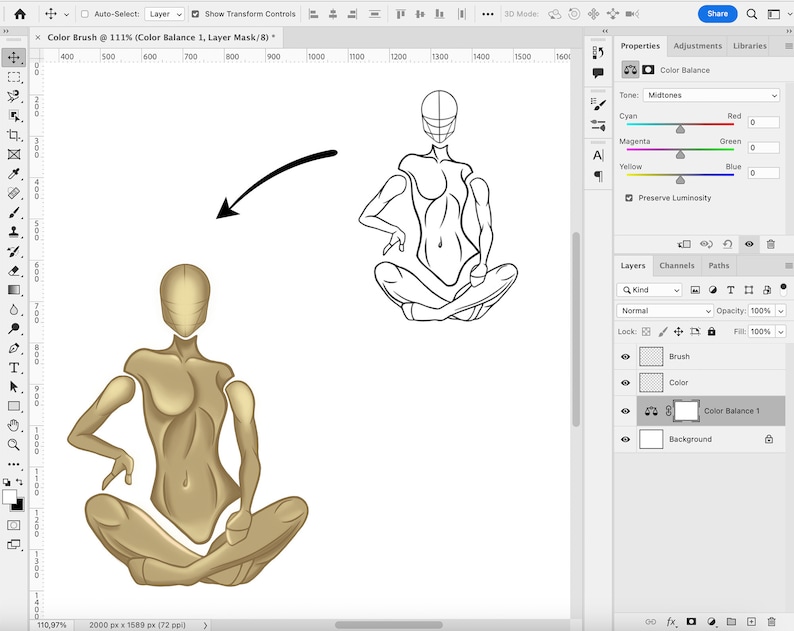
Task: Click the Magenta-Green slider handle
Action: pyautogui.click(x=680, y=154)
